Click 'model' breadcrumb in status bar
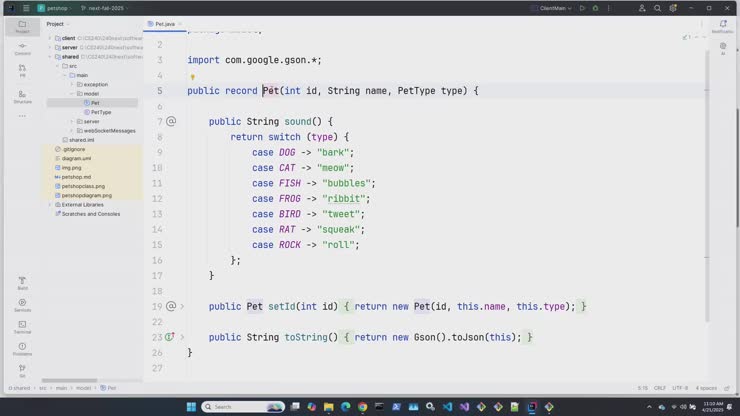This screenshot has width=740, height=416. point(83,388)
